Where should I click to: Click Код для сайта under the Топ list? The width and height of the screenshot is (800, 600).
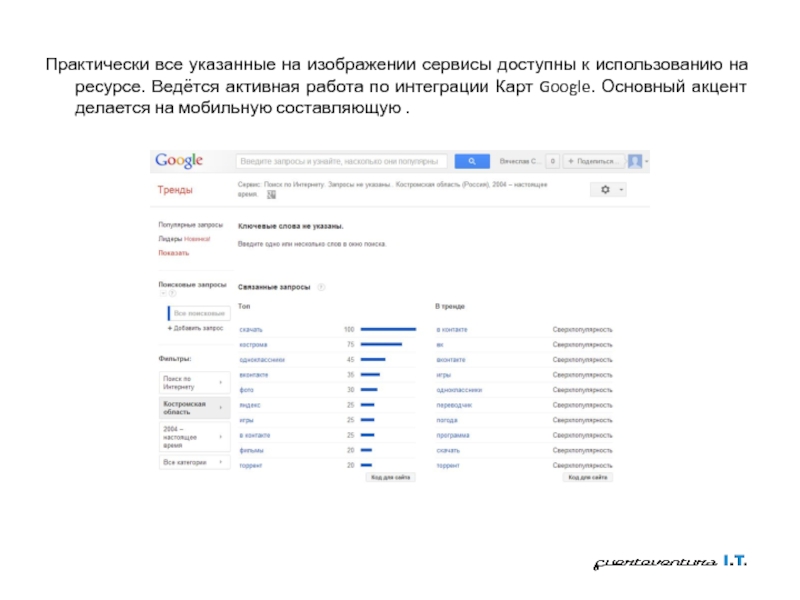click(390, 478)
